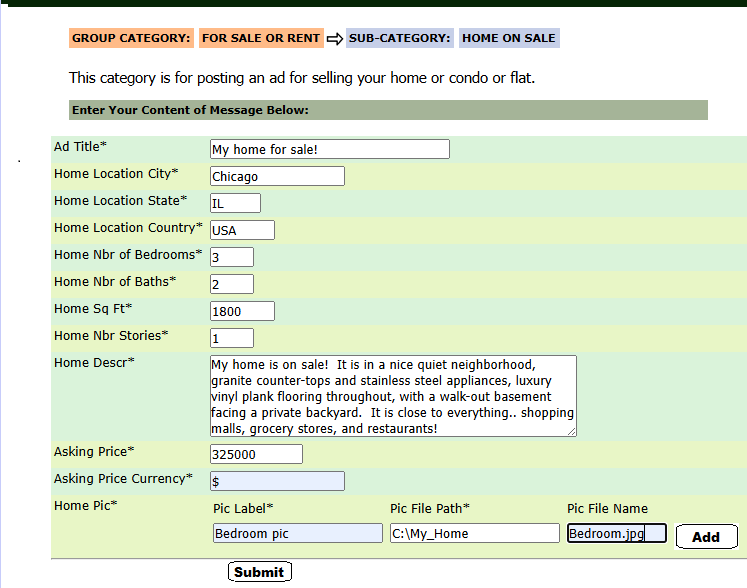Click inside the Home Descr text area
The width and height of the screenshot is (747, 588).
pos(392,396)
